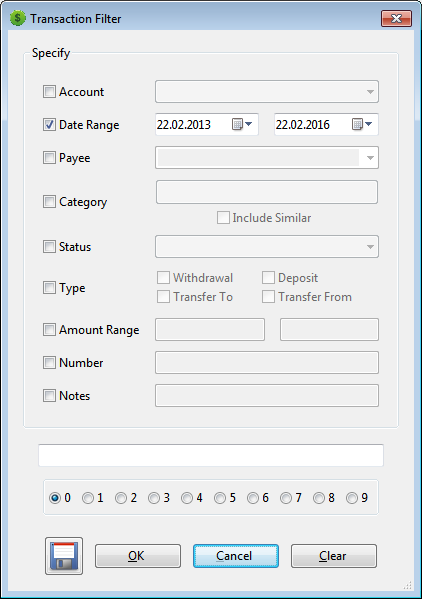Click the Notes text field

267,395
